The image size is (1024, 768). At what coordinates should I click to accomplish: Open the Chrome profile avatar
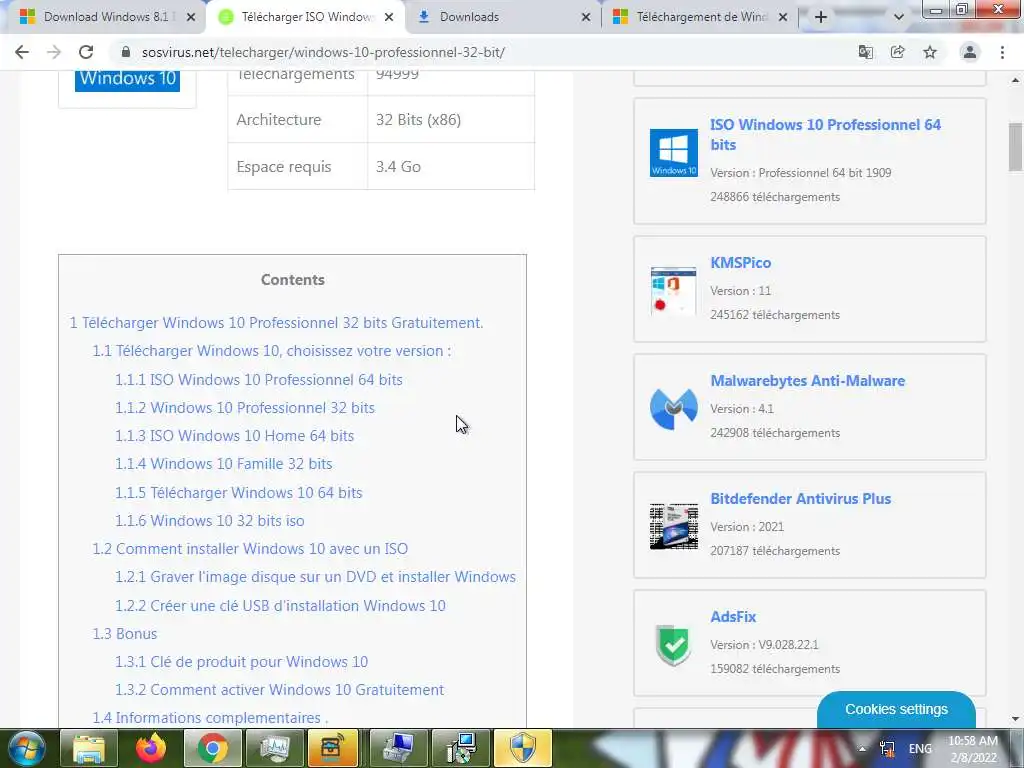pos(970,52)
